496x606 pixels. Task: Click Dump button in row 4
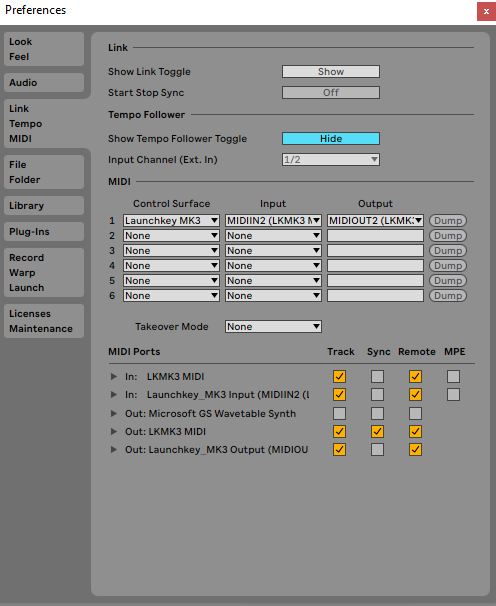click(448, 266)
